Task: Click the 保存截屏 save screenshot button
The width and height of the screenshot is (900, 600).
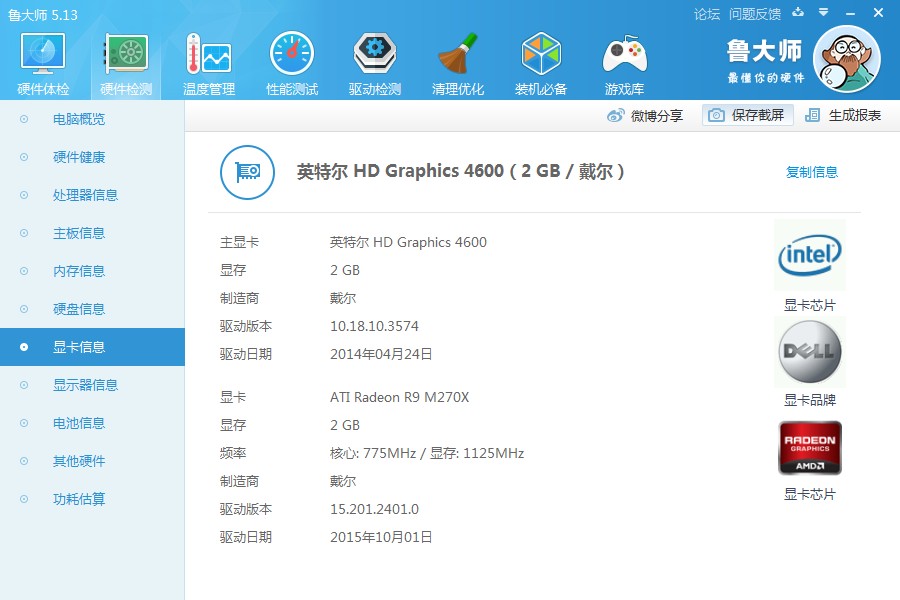Action: [x=747, y=115]
